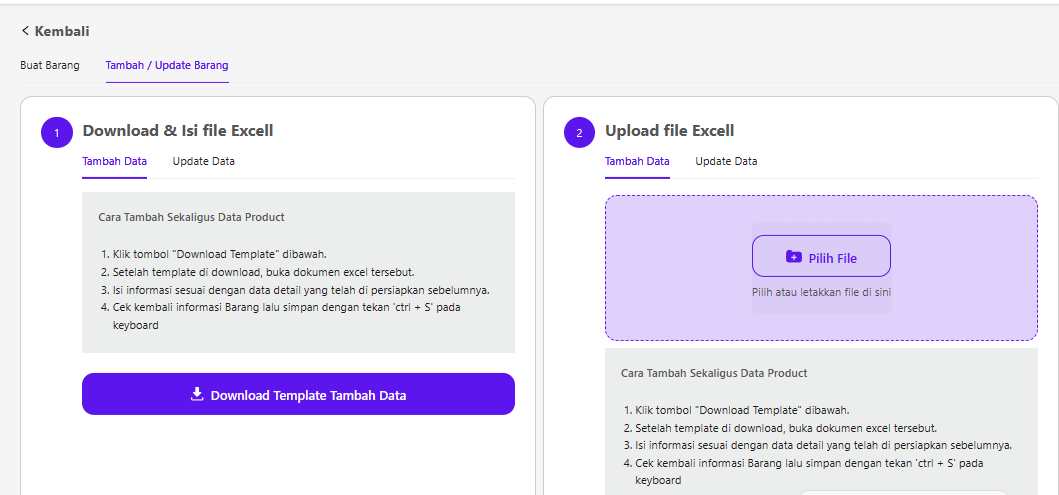The image size is (1059, 495).
Task: Click instructions title in the Upload section
Action: tap(714, 373)
